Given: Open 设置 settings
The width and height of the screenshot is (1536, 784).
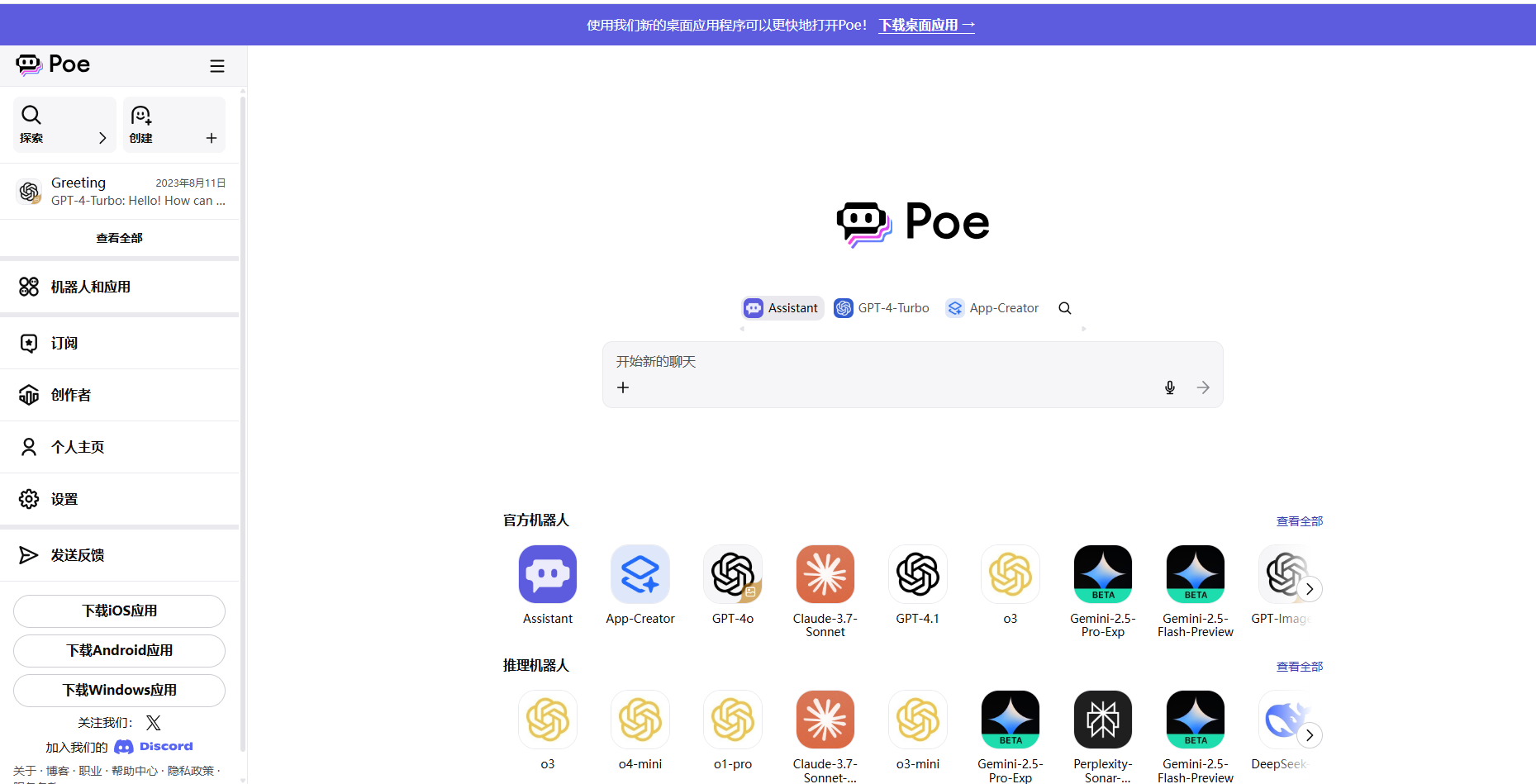Looking at the screenshot, I should (120, 499).
